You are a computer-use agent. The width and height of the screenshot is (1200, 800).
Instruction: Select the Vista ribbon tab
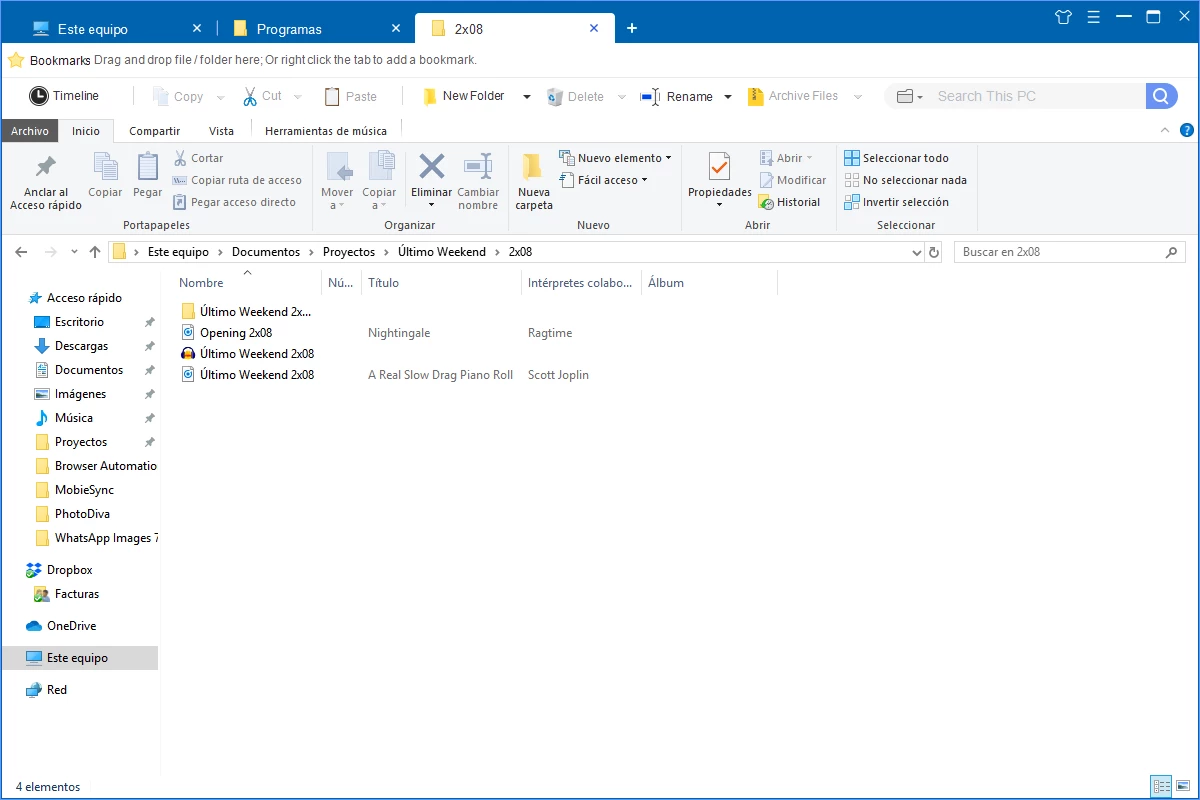pyautogui.click(x=222, y=131)
